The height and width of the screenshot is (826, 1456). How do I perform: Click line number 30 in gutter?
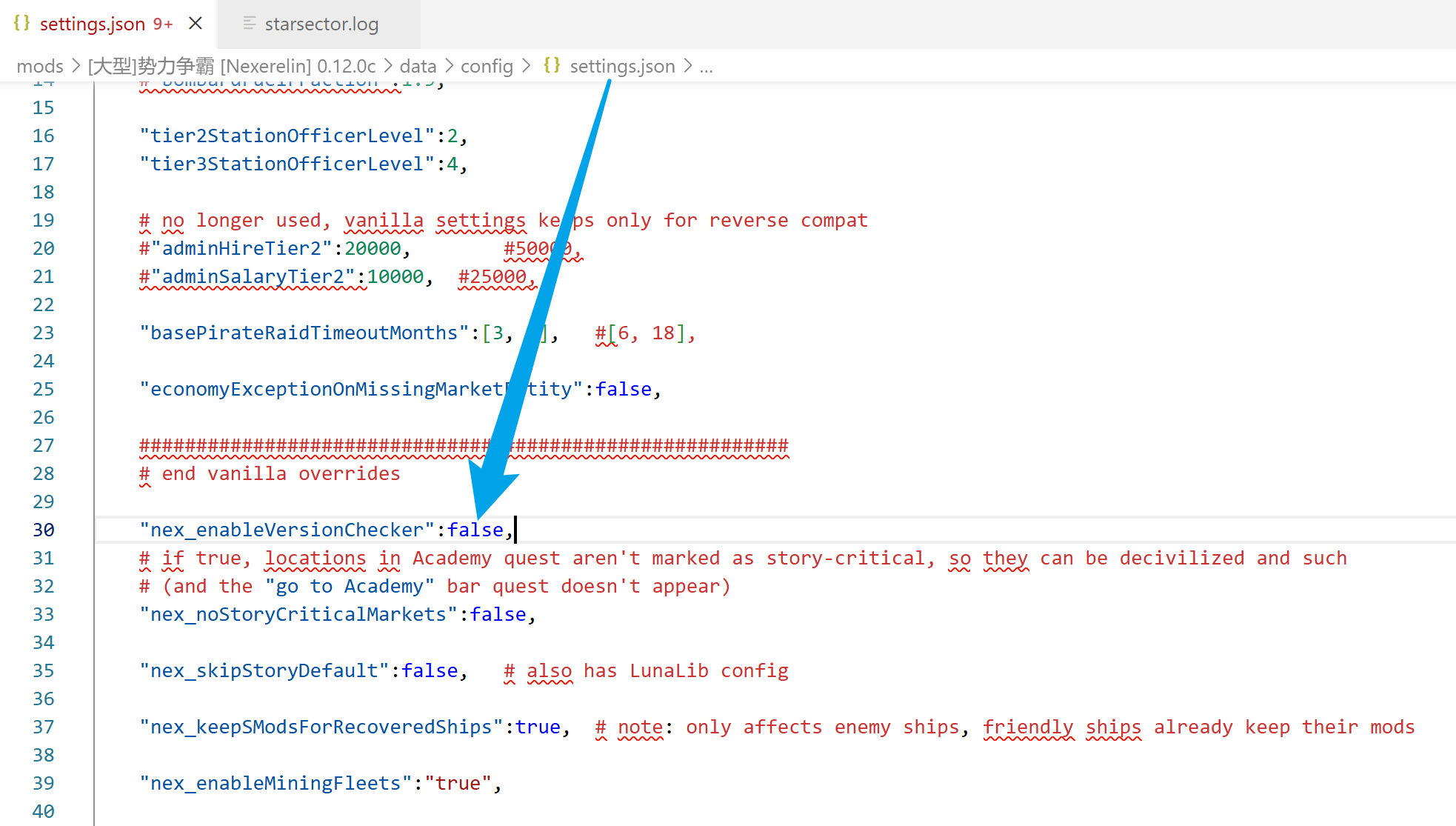[43, 530]
